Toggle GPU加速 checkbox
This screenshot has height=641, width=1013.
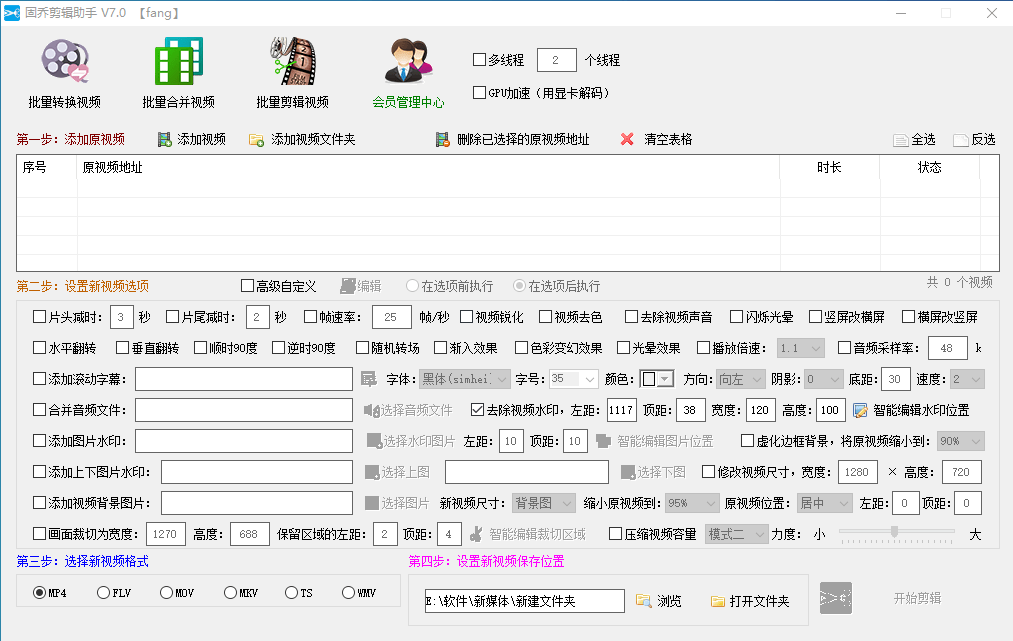point(479,93)
